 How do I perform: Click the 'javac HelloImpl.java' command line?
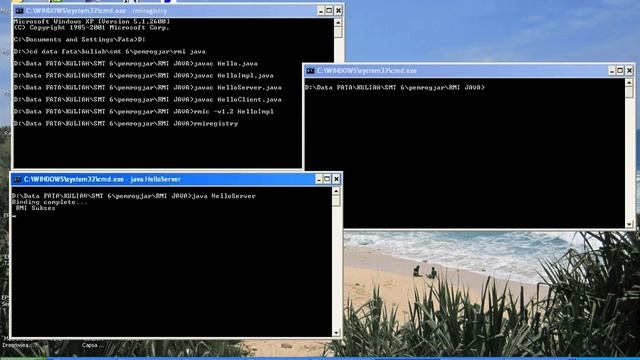143,76
